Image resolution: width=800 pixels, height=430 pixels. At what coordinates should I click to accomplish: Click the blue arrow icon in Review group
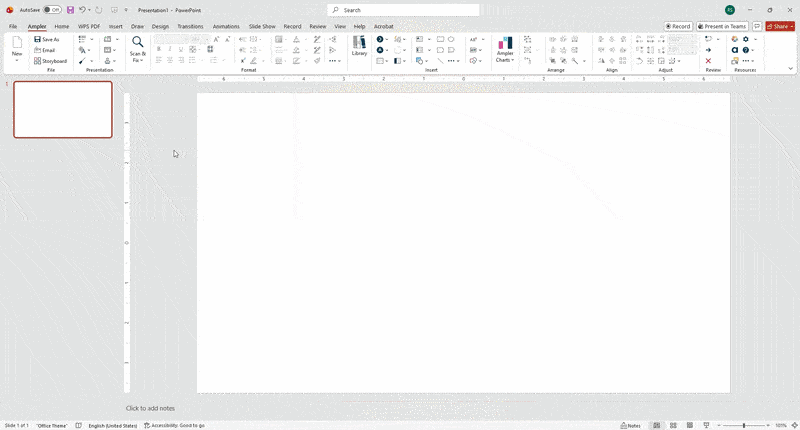708,50
